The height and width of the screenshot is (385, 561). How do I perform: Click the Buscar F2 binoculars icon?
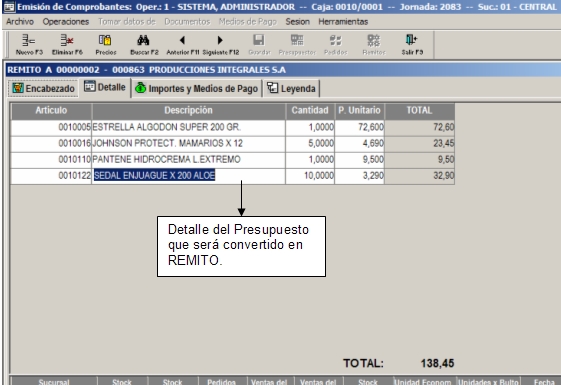[144, 45]
